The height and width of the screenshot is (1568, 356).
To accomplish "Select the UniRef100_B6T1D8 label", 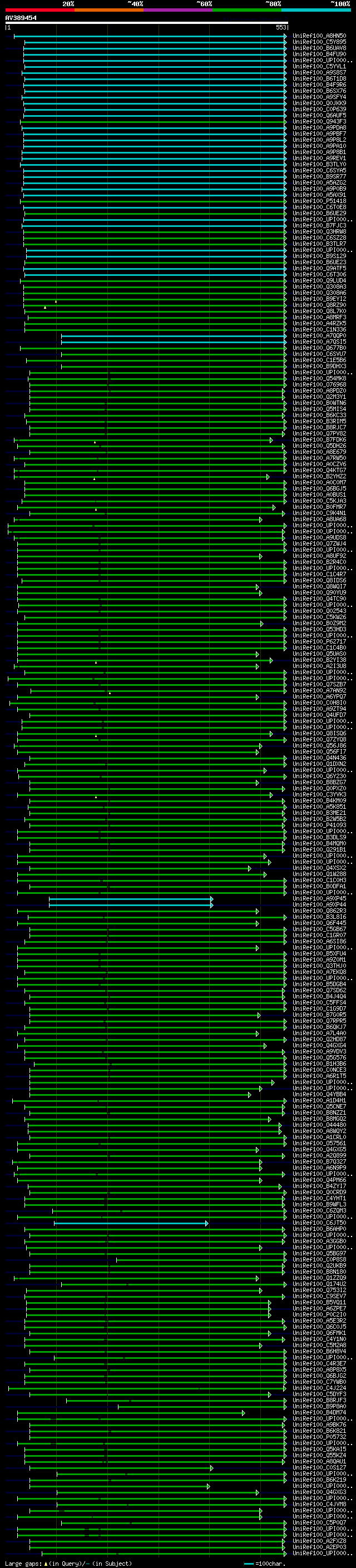I will 319,78.
